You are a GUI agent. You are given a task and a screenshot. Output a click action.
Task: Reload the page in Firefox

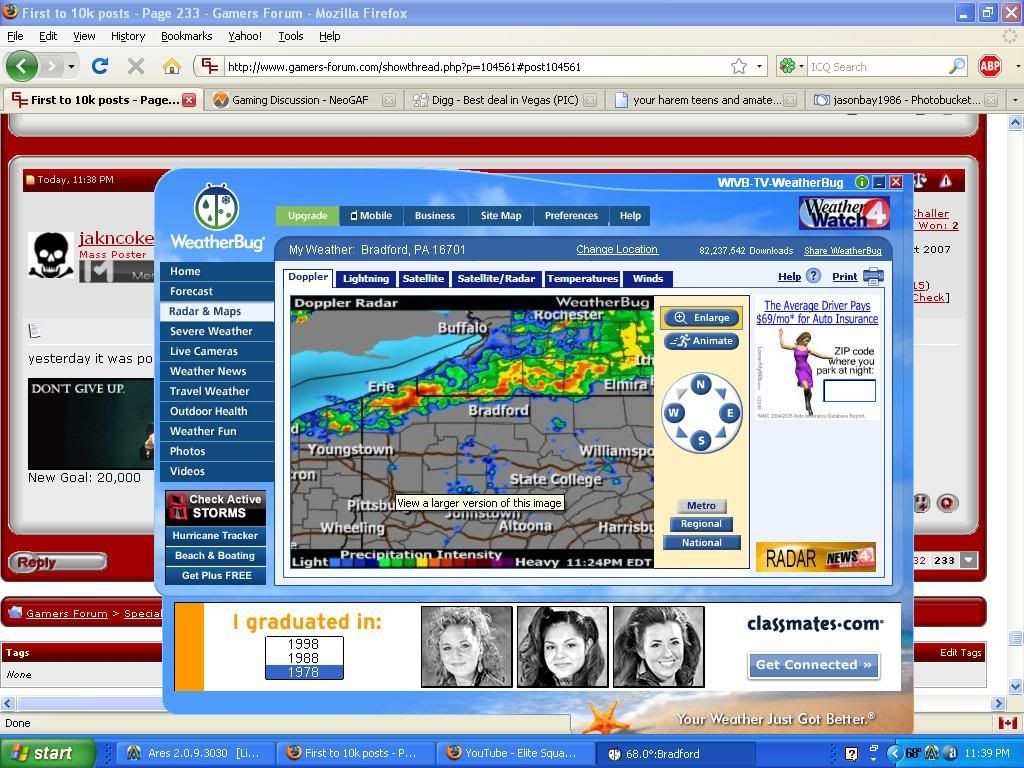click(100, 66)
